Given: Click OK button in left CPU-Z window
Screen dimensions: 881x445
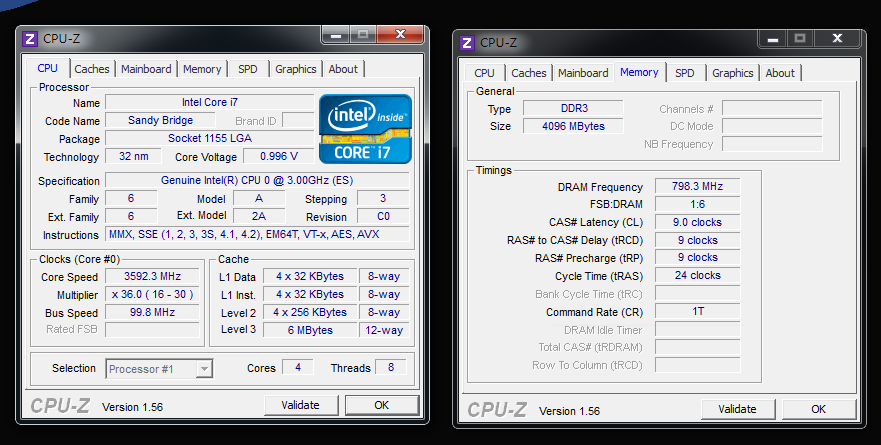Looking at the screenshot, I should pyautogui.click(x=382, y=405).
